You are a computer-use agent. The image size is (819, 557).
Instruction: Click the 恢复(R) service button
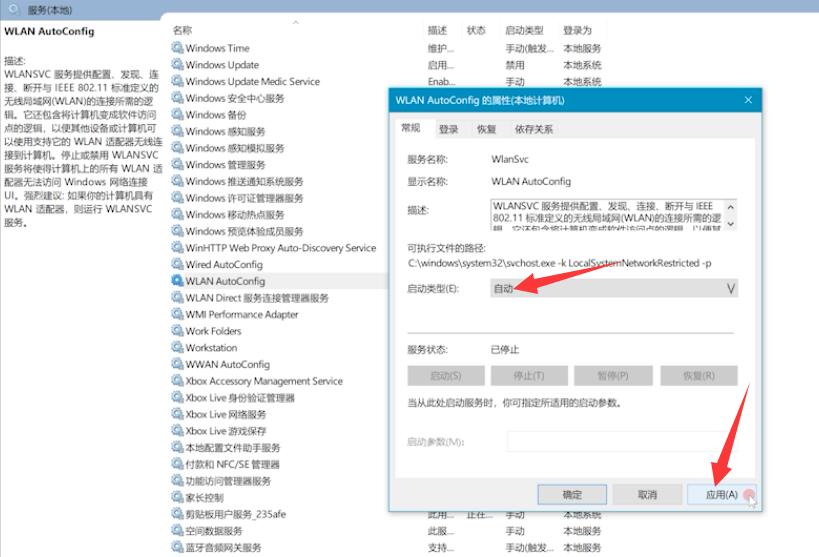(x=699, y=375)
